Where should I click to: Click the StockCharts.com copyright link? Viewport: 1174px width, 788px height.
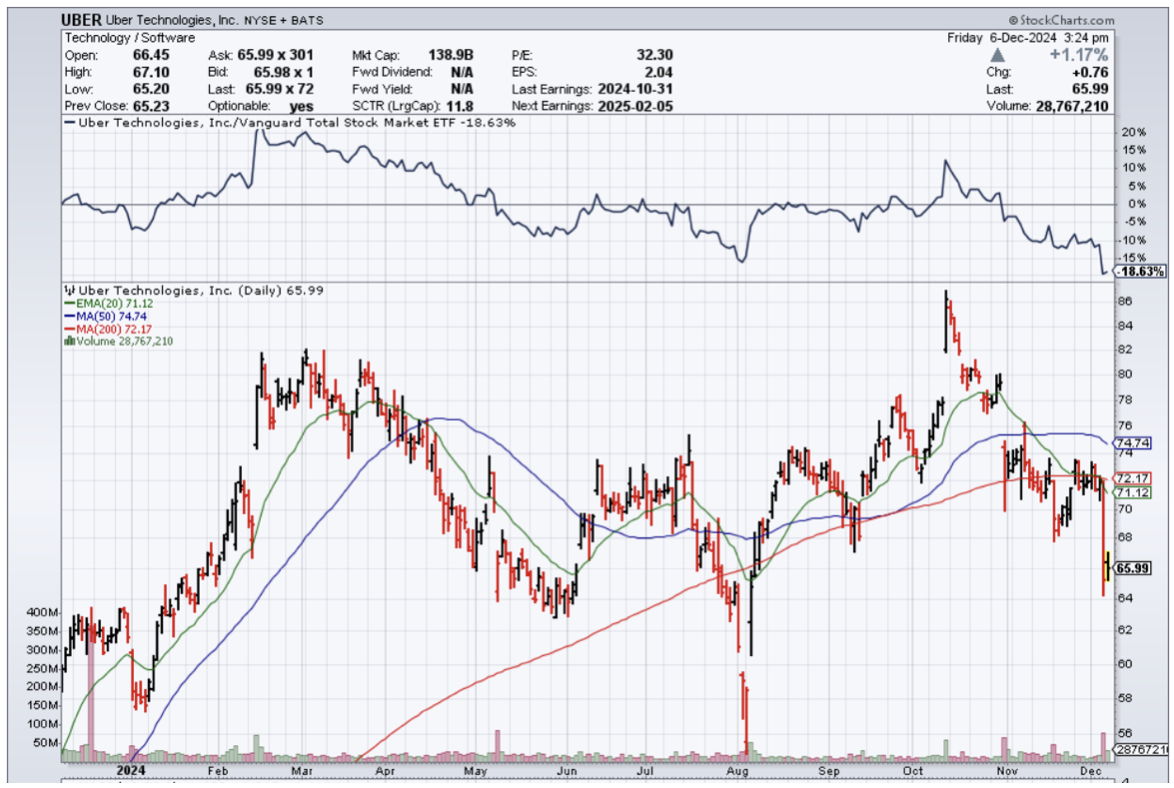click(x=1061, y=20)
